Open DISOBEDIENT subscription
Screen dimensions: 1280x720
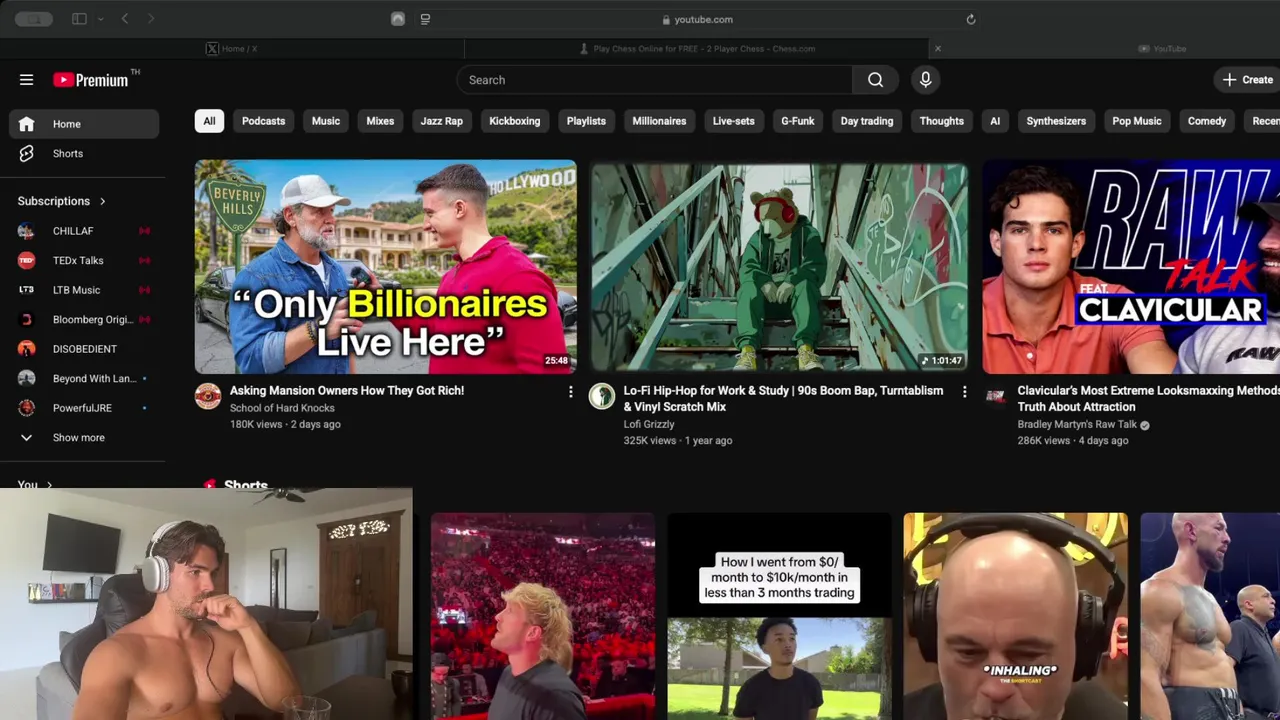point(84,349)
